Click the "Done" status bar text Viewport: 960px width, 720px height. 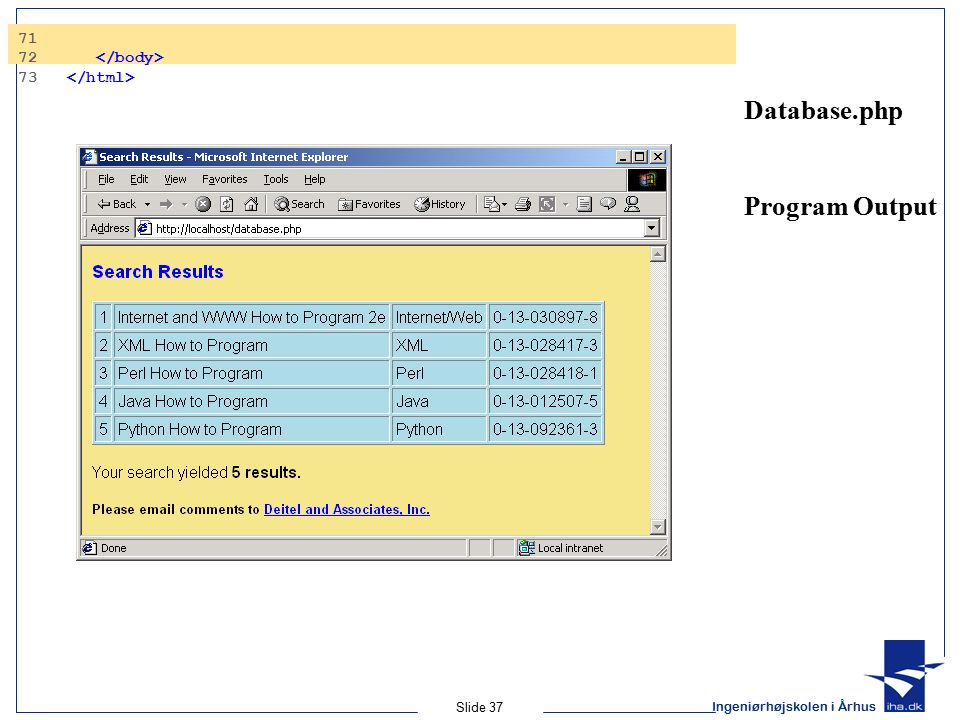click(x=114, y=548)
